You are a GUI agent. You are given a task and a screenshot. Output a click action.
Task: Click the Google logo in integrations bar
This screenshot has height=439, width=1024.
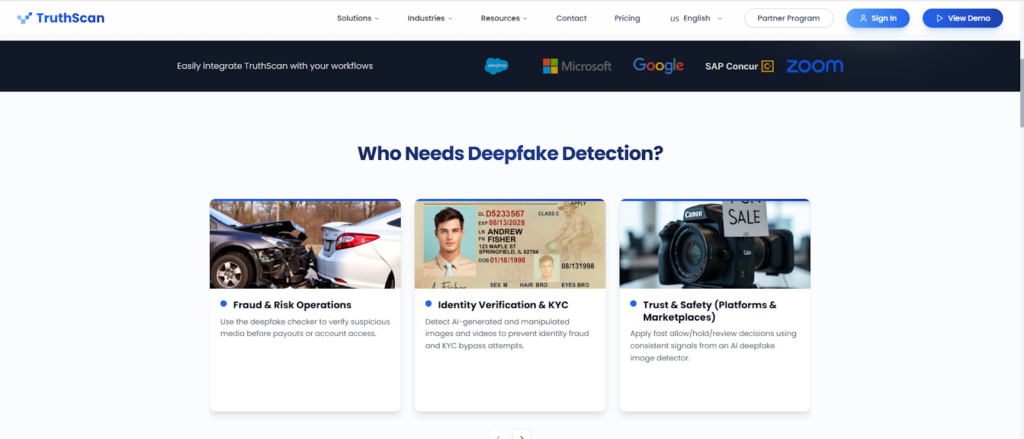click(x=658, y=66)
